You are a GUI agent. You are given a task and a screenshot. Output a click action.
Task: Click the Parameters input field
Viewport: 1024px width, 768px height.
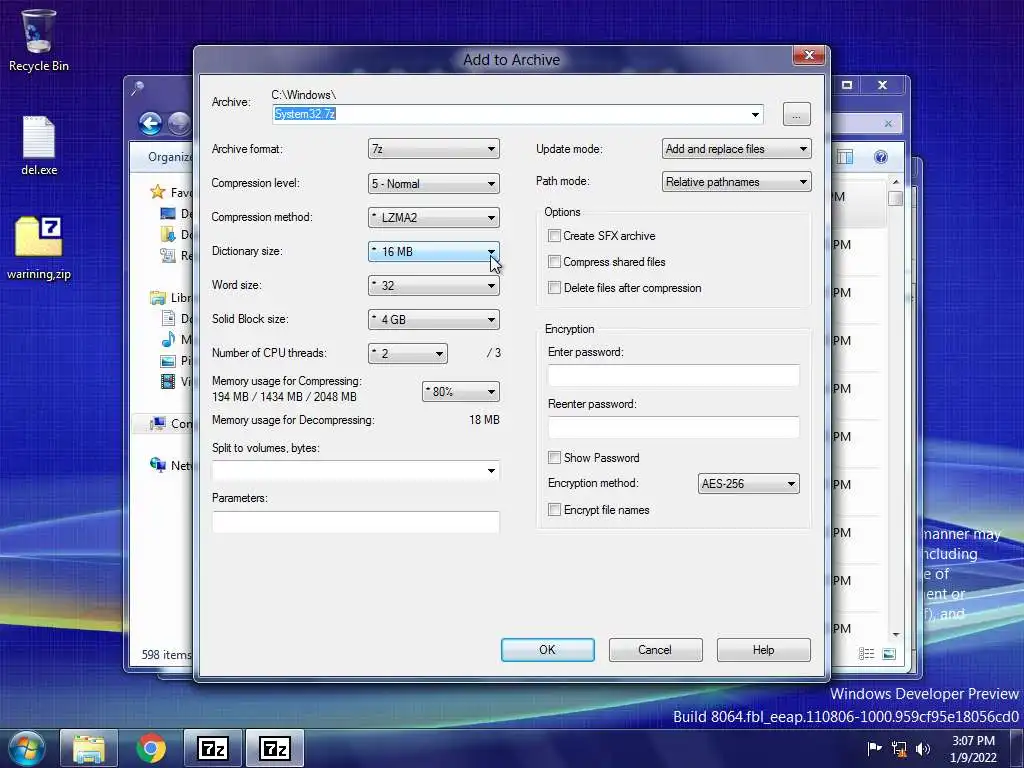[x=356, y=522]
